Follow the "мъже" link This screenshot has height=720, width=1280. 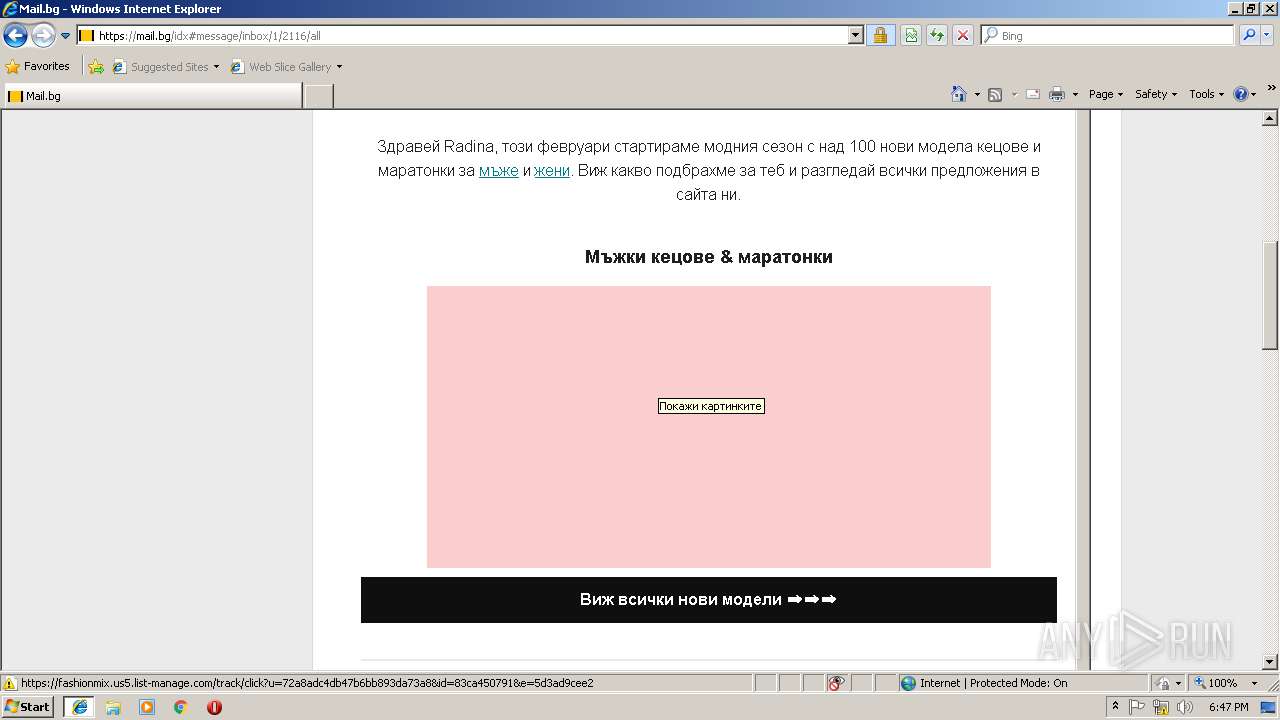(x=498, y=171)
